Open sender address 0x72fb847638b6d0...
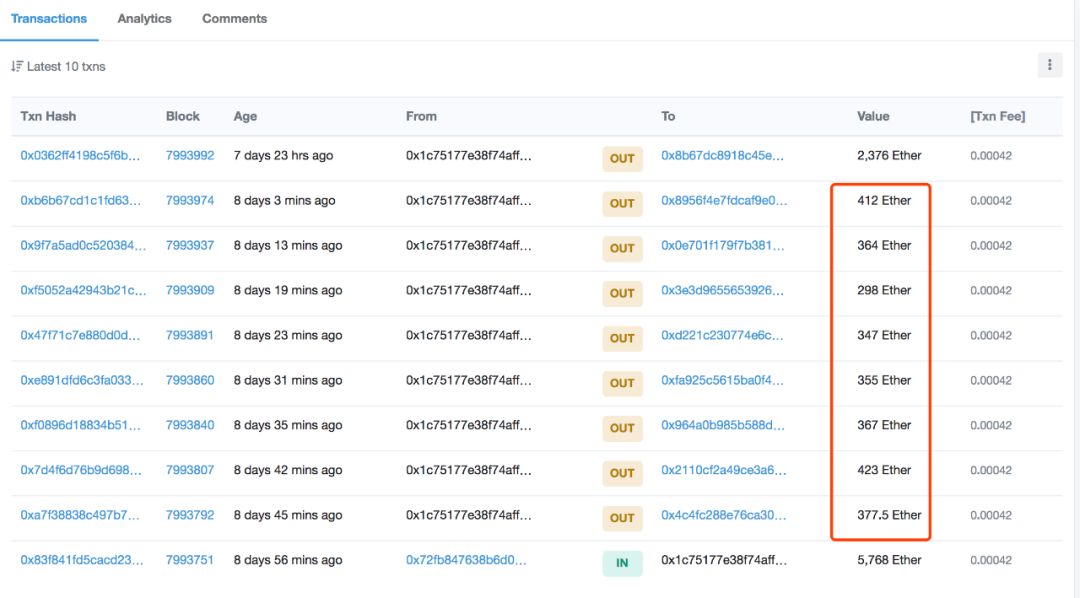The image size is (1080, 598). pyautogui.click(x=466, y=560)
